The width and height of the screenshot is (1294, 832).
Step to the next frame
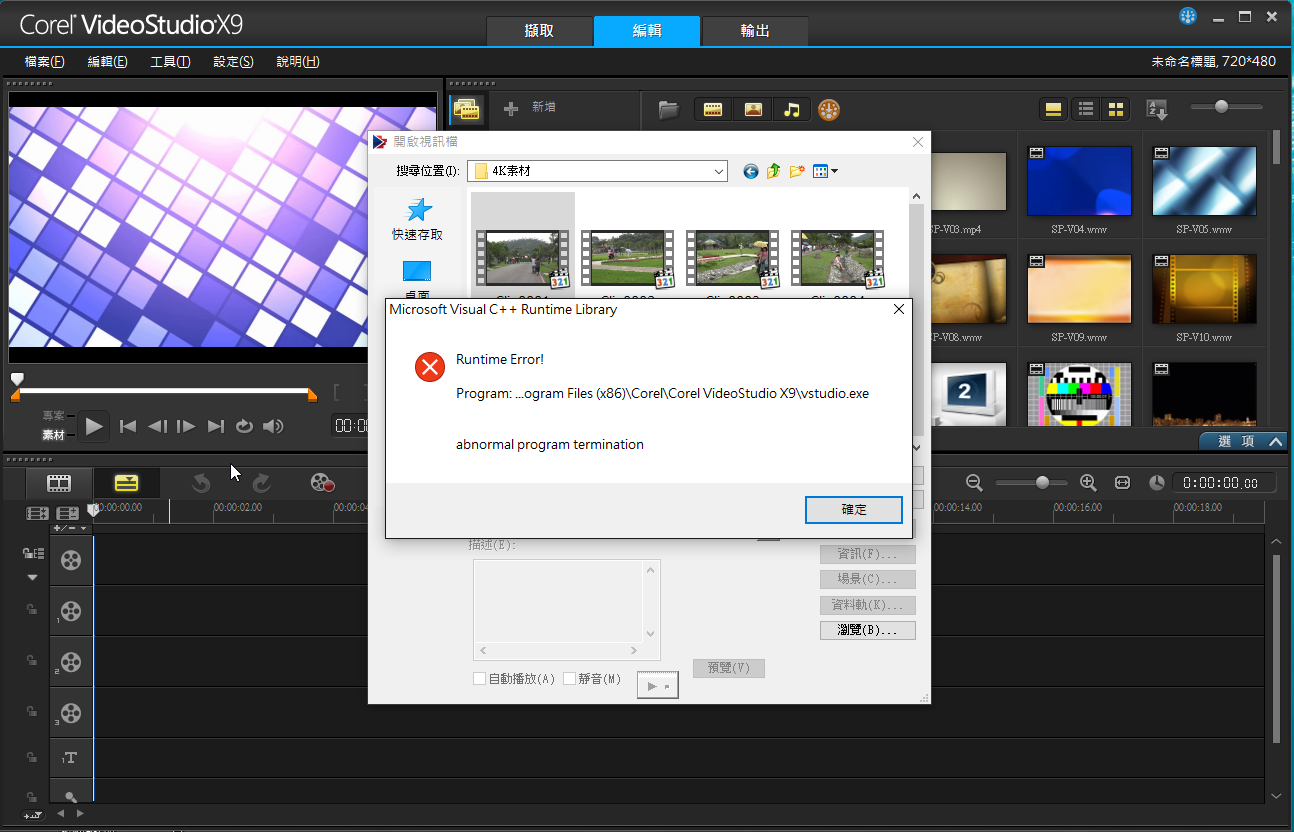click(186, 427)
